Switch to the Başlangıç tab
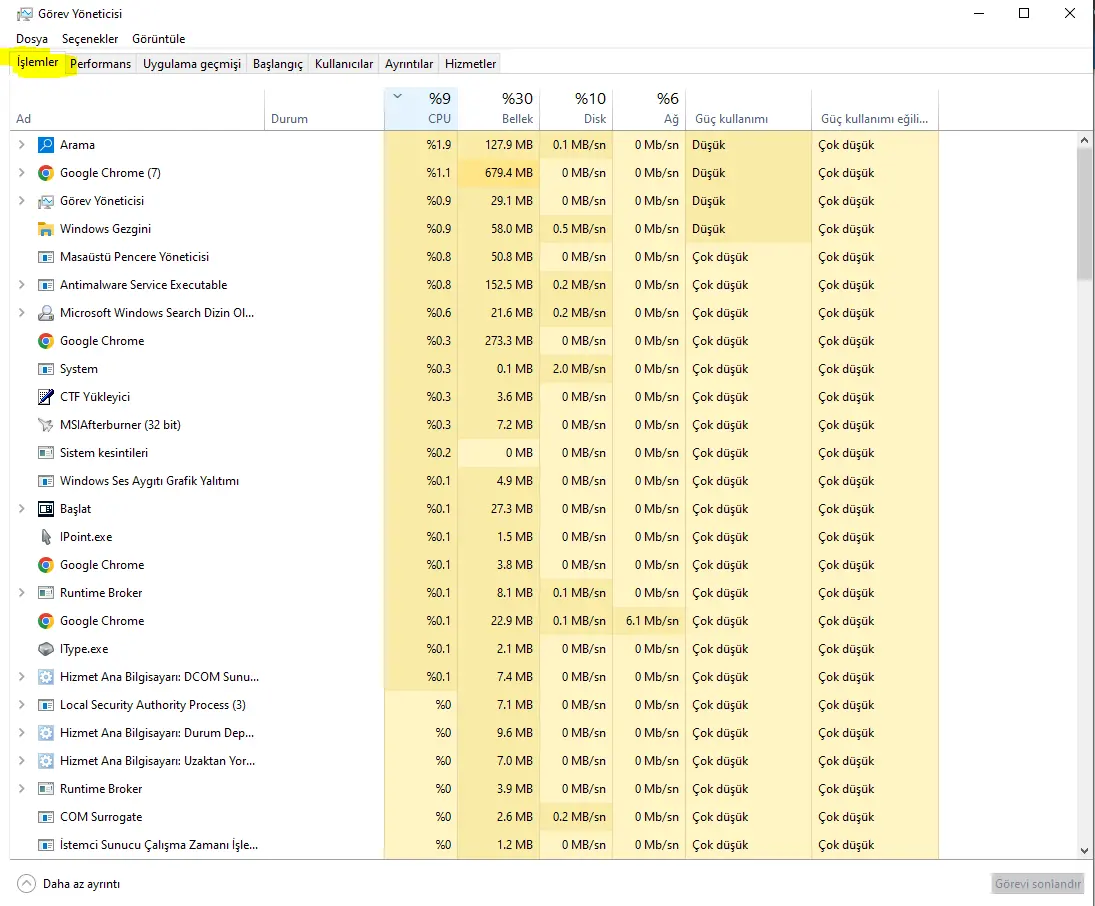Screen dimensions: 1095x906 coord(278,64)
